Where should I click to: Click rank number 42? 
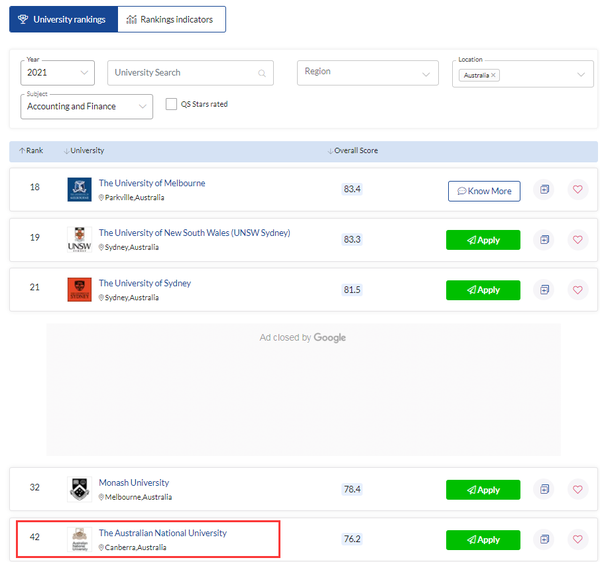coord(35,537)
